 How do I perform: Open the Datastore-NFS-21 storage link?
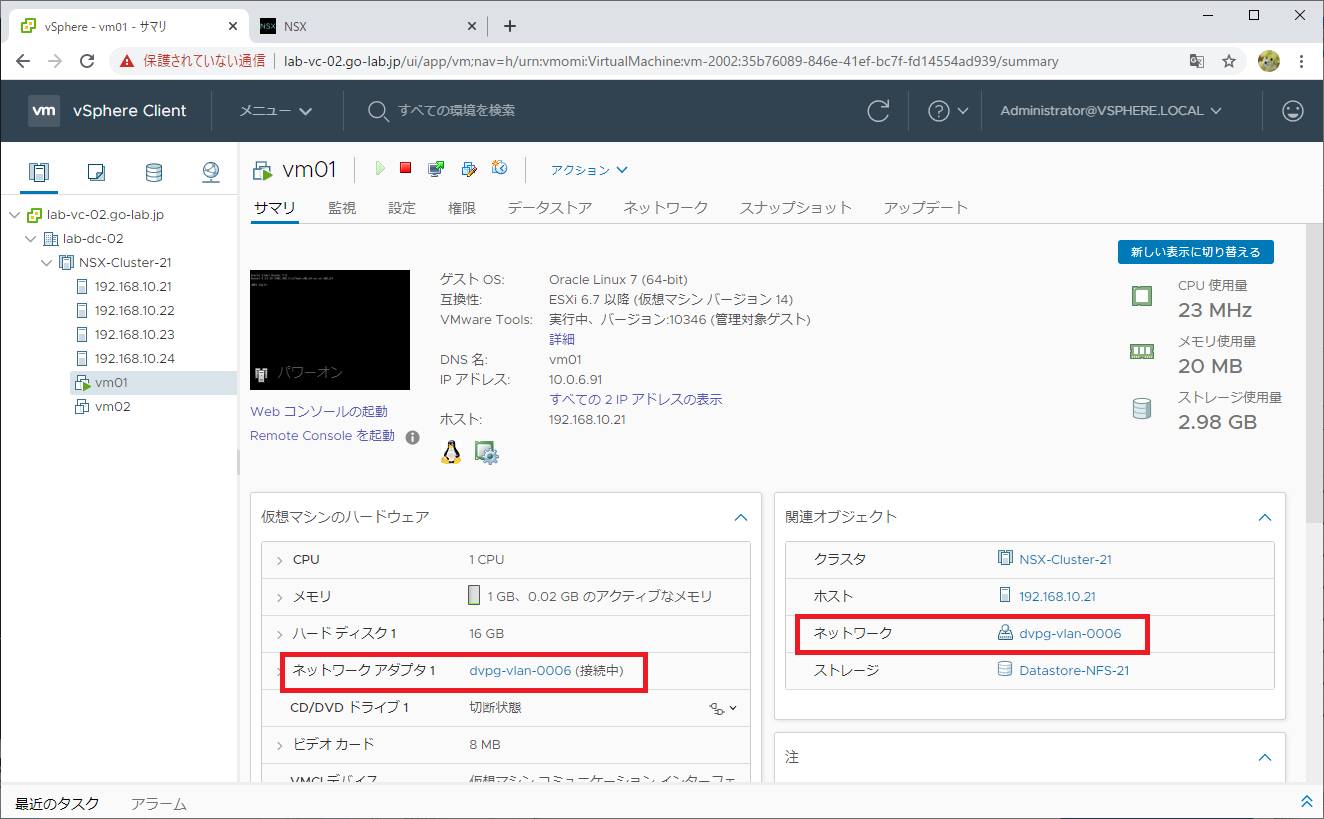[1074, 671]
